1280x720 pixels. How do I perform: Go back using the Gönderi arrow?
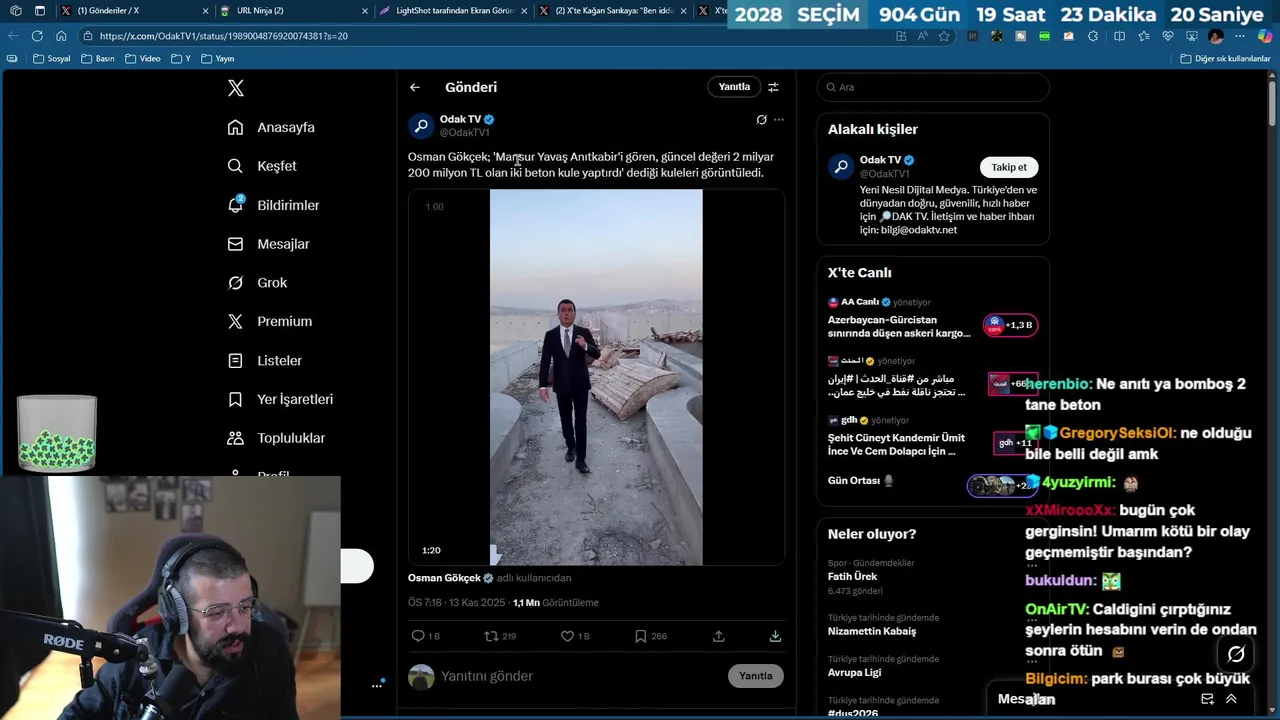(415, 87)
